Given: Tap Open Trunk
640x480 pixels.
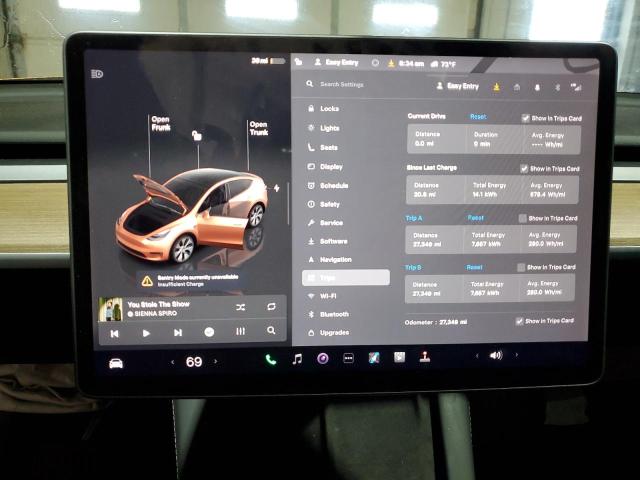Looking at the screenshot, I should tap(259, 128).
